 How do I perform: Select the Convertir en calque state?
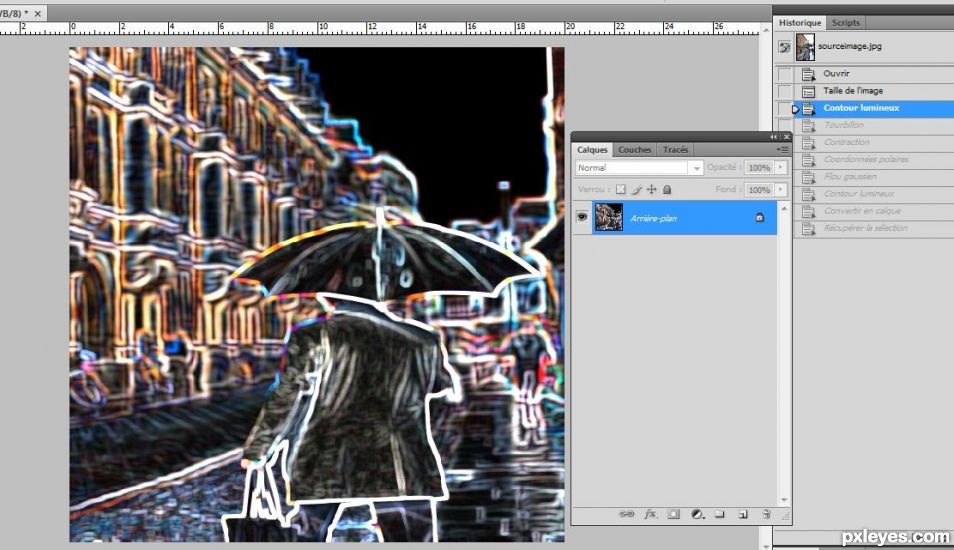874,211
